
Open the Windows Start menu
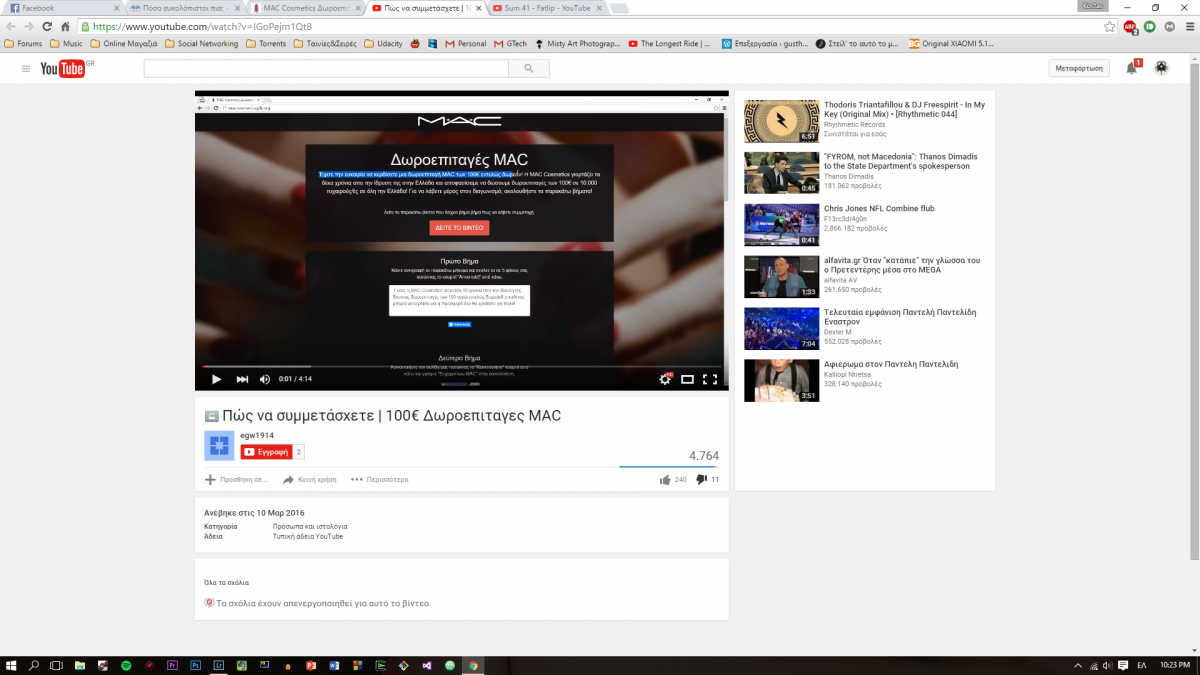tap(12, 665)
